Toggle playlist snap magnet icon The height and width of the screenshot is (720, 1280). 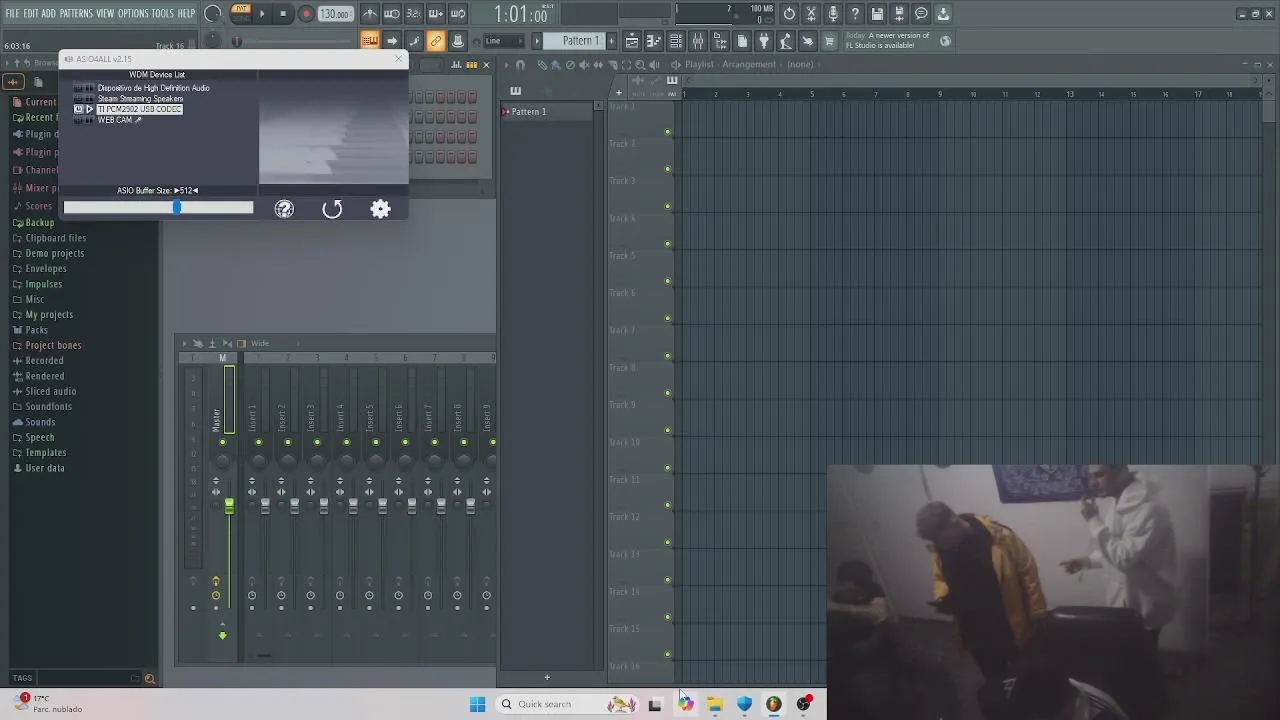click(520, 65)
